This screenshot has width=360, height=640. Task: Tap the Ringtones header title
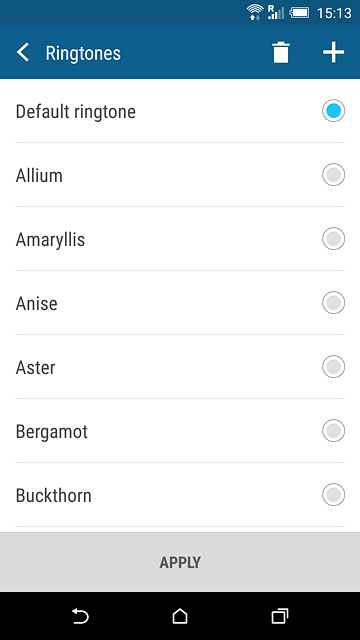pyautogui.click(x=83, y=53)
